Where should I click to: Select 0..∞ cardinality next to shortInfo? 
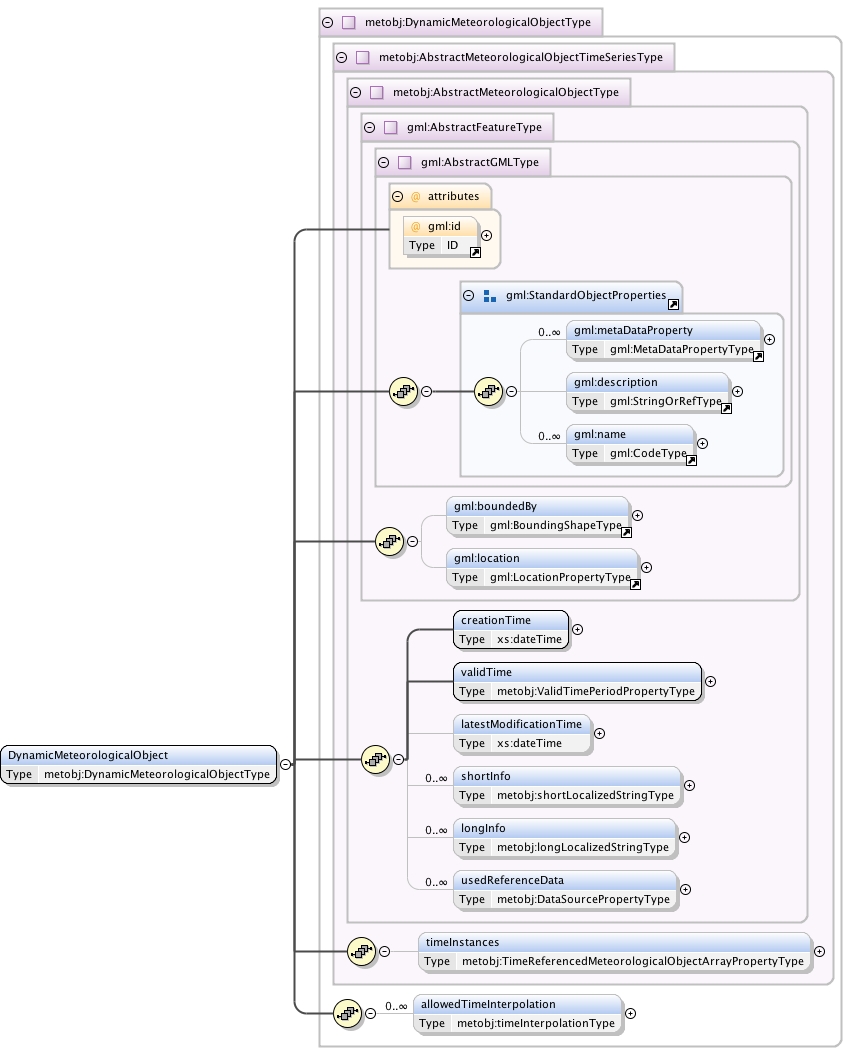point(436,778)
